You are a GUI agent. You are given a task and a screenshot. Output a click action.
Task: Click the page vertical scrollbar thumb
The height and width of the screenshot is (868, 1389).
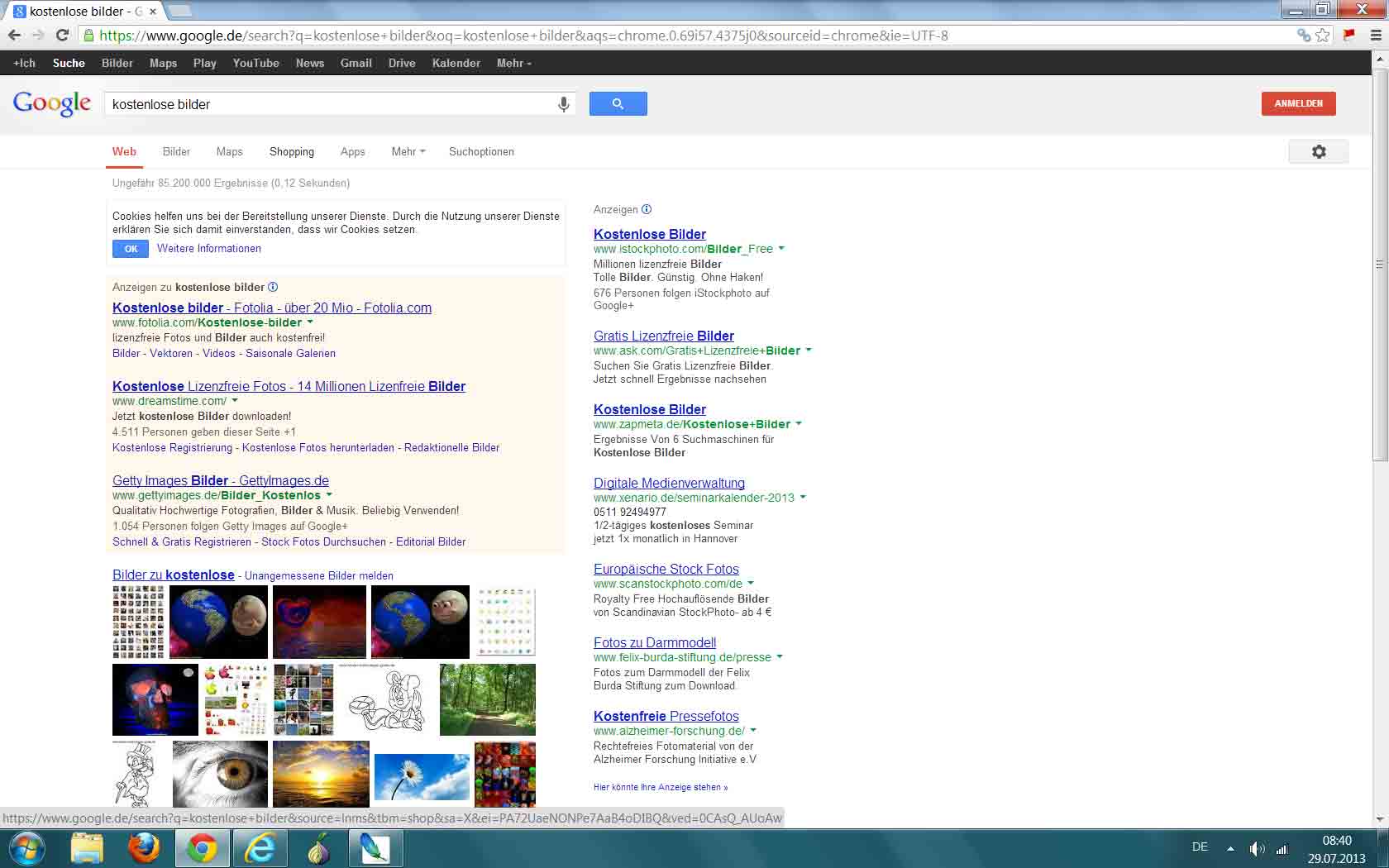[x=1379, y=265]
